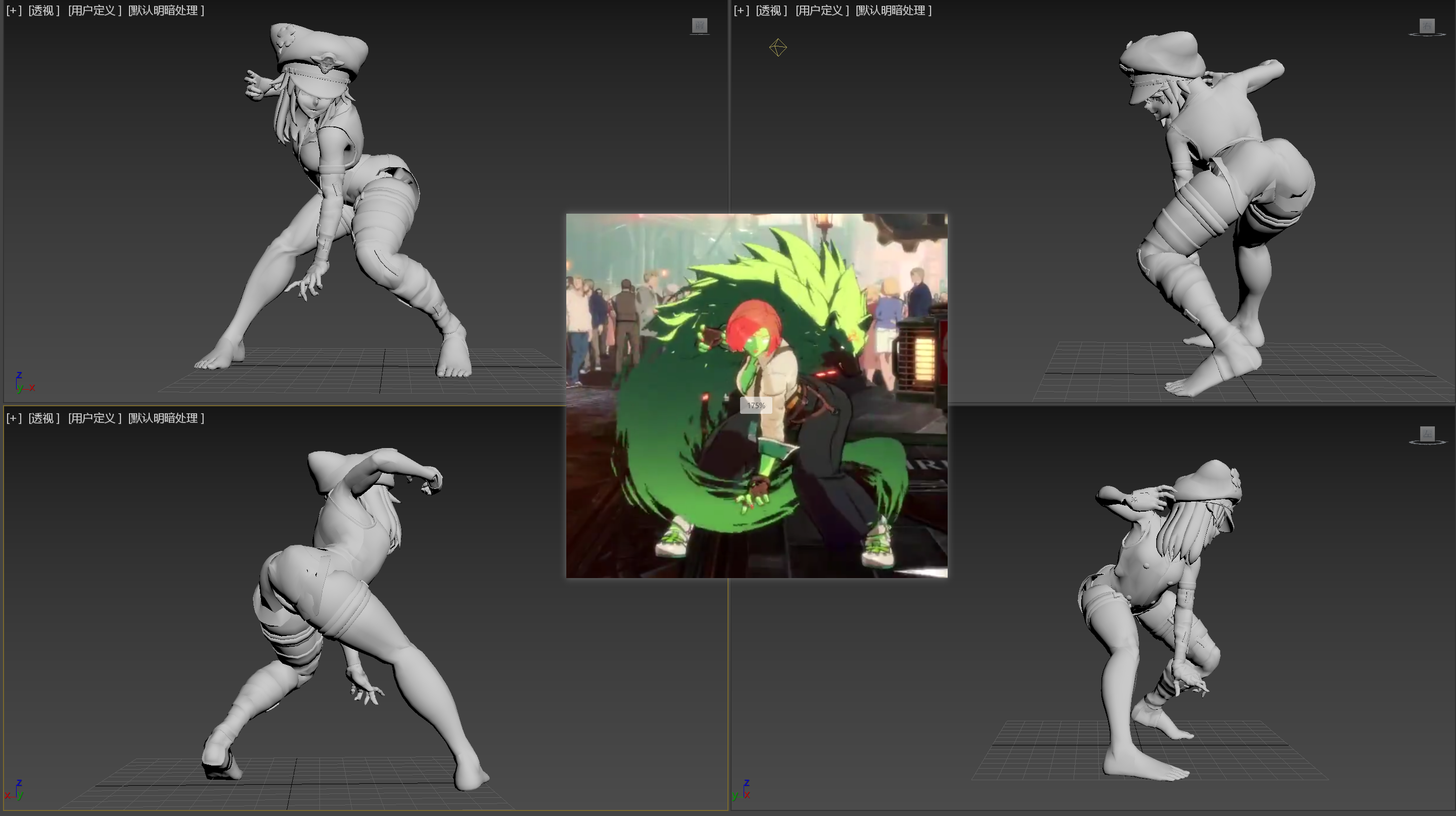
Task: Click the 左 ViewCube in bottom-right viewport
Action: 1427,434
